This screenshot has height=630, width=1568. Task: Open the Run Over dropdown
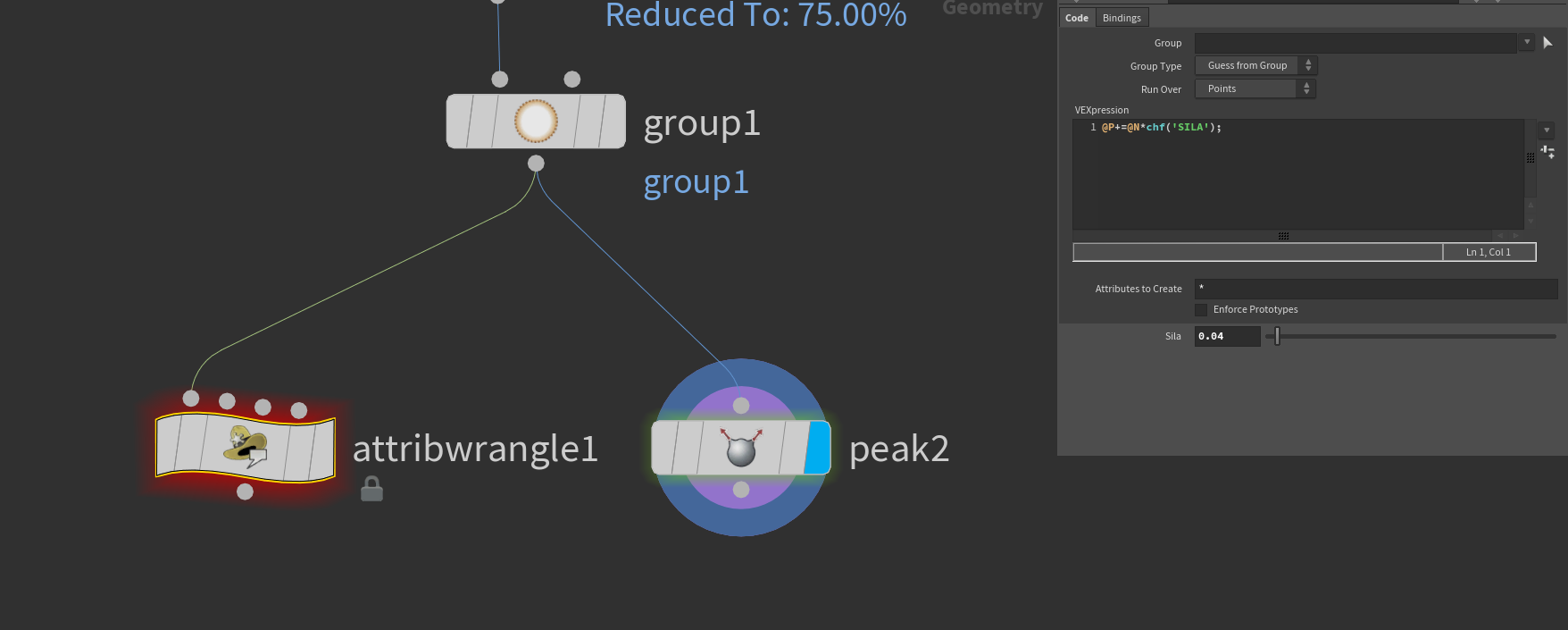(1255, 88)
